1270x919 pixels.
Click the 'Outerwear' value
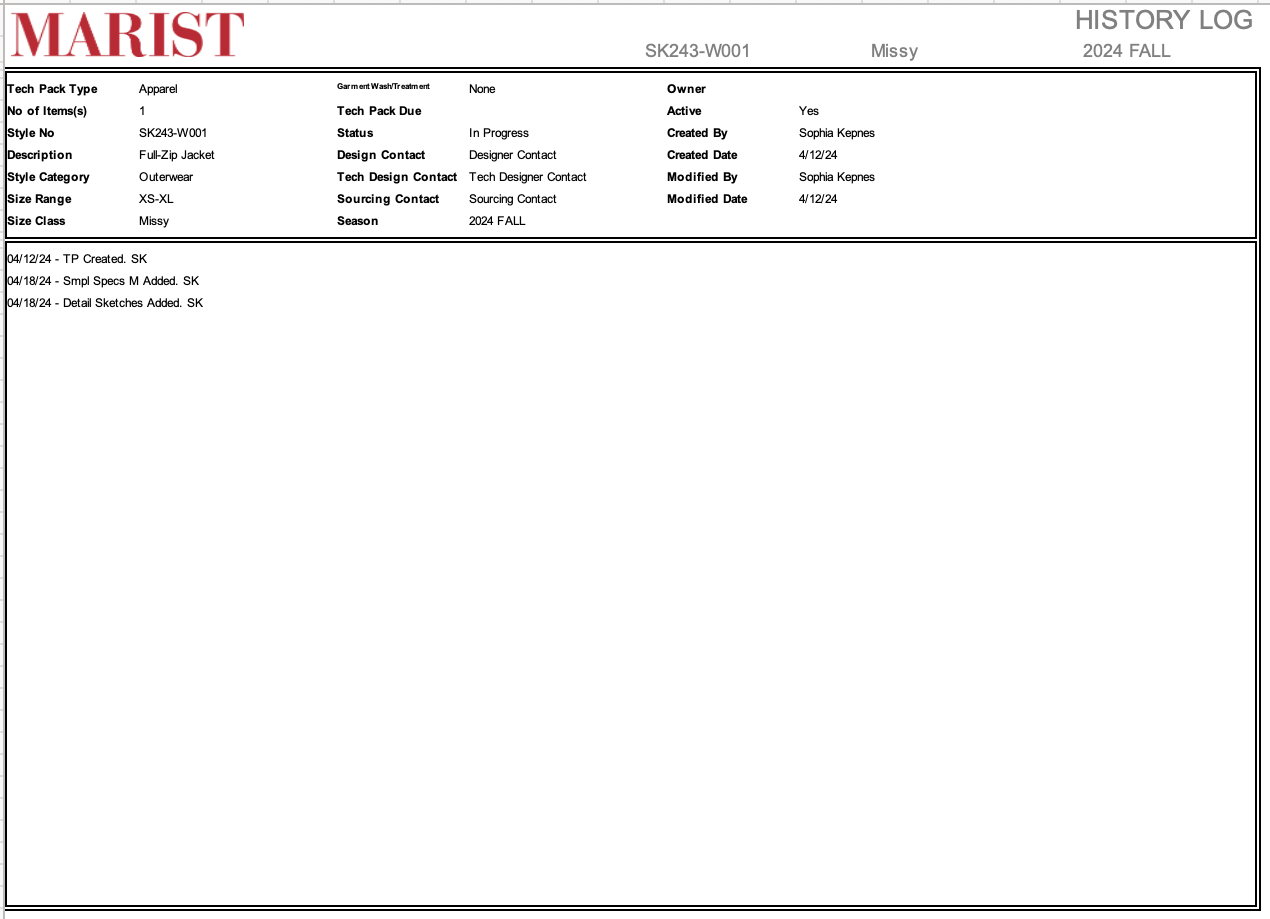point(166,177)
